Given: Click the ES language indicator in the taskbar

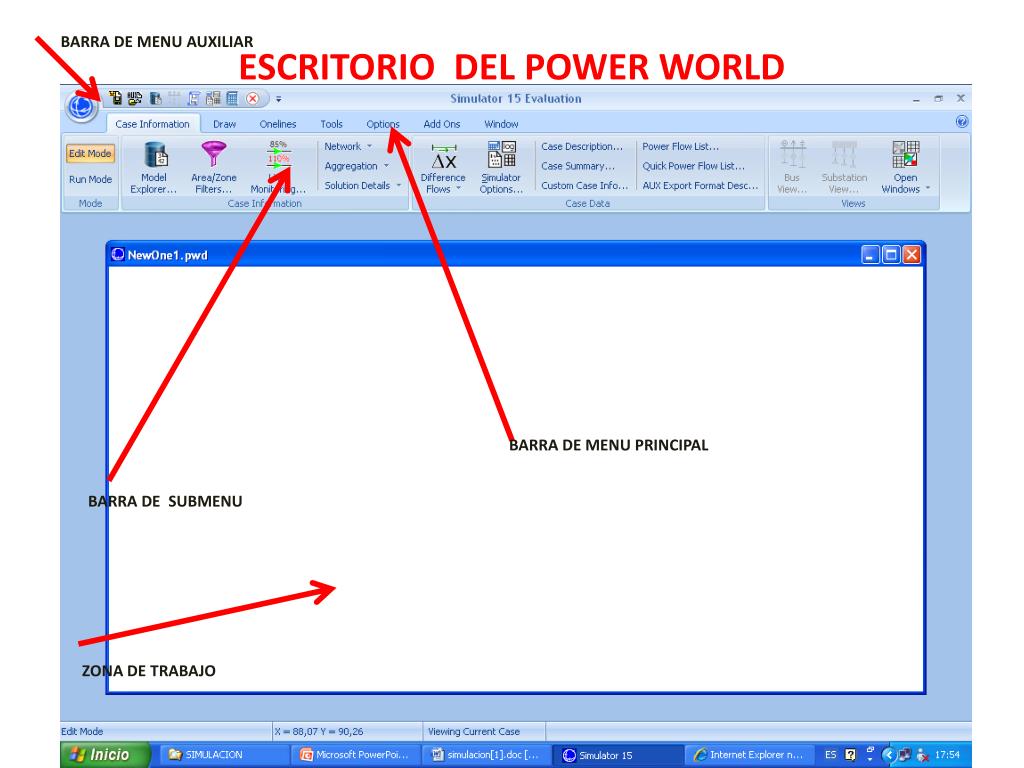Looking at the screenshot, I should tap(830, 755).
